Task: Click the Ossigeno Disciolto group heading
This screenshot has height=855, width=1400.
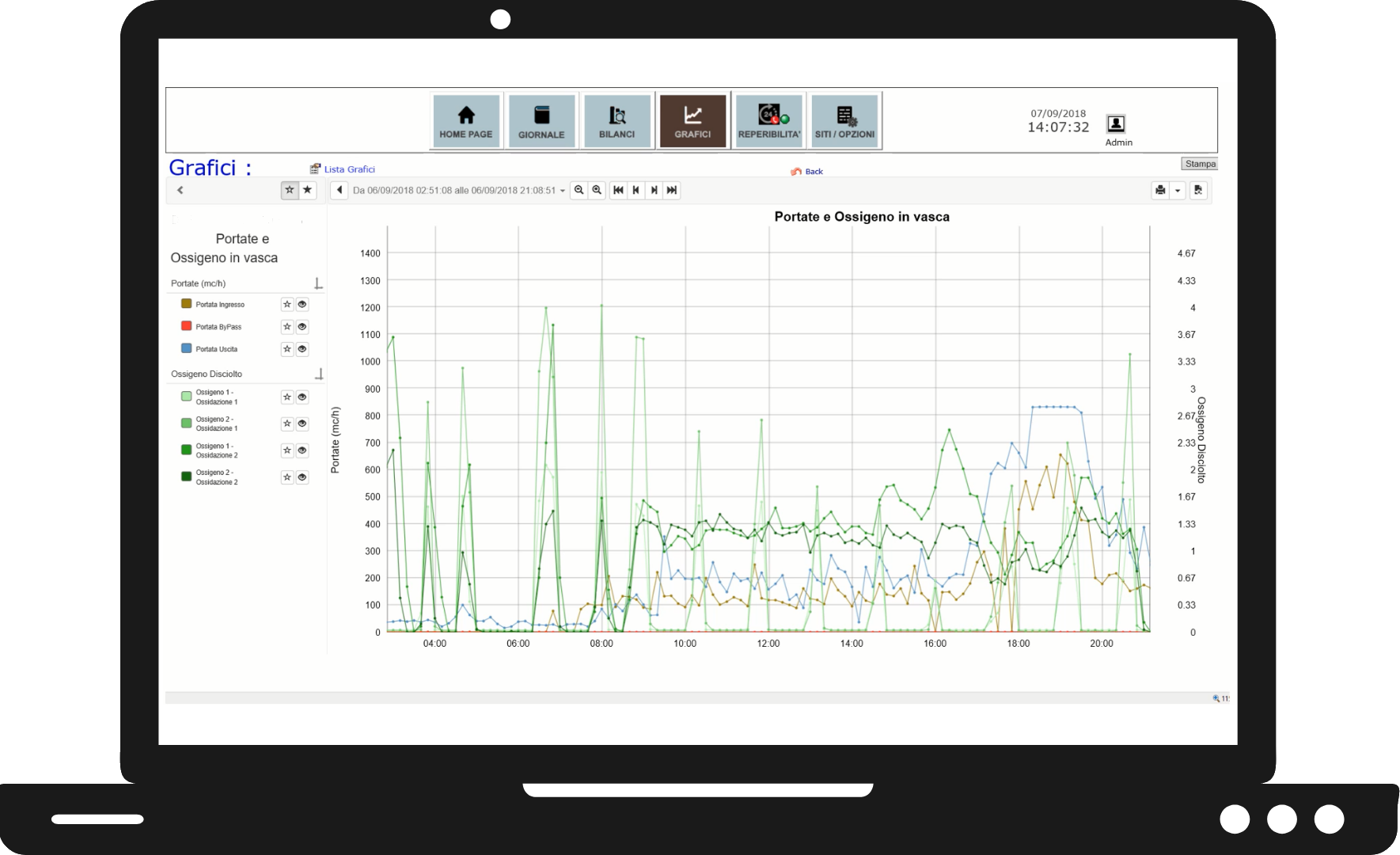Action: [x=207, y=374]
